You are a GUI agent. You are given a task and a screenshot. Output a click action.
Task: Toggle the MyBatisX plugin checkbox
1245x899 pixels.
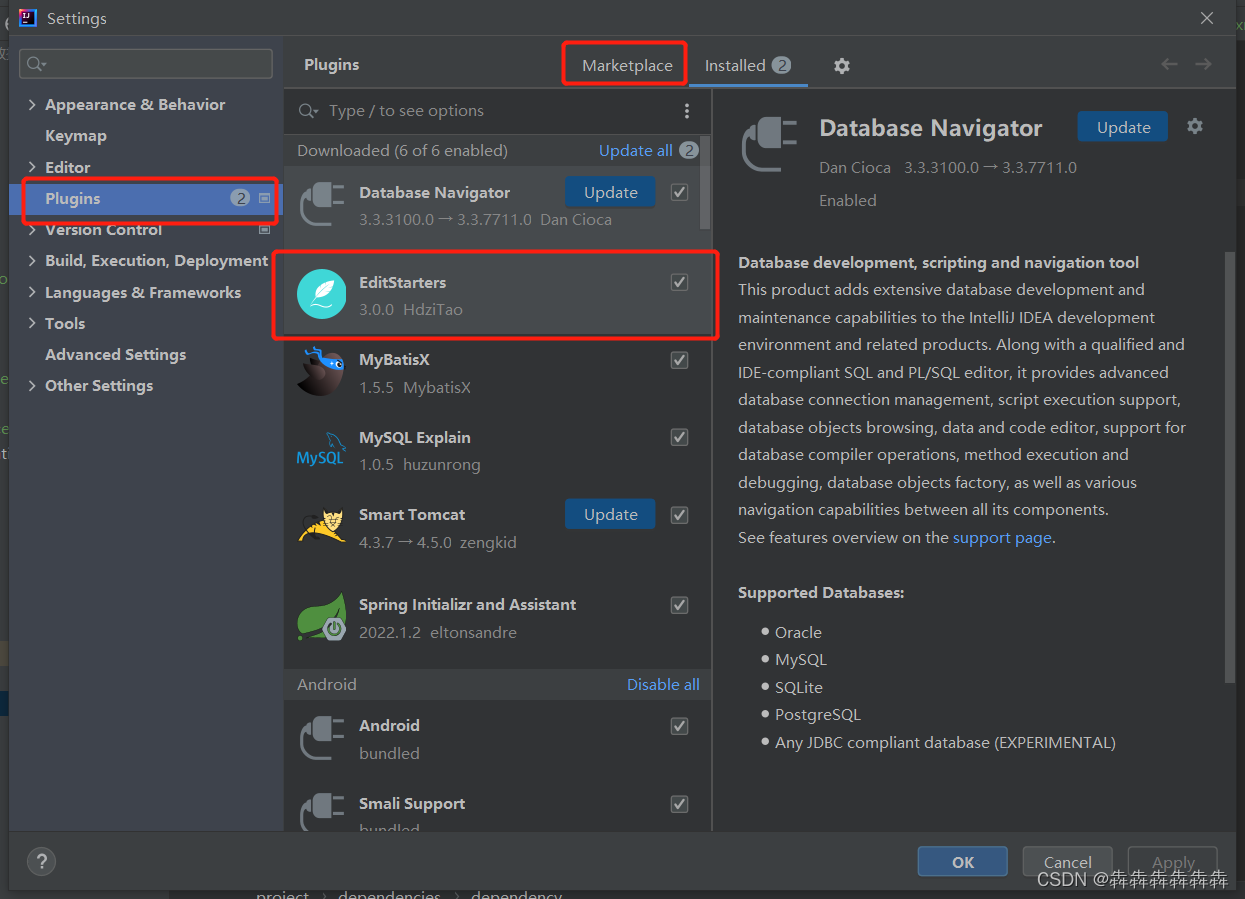pyautogui.click(x=680, y=360)
